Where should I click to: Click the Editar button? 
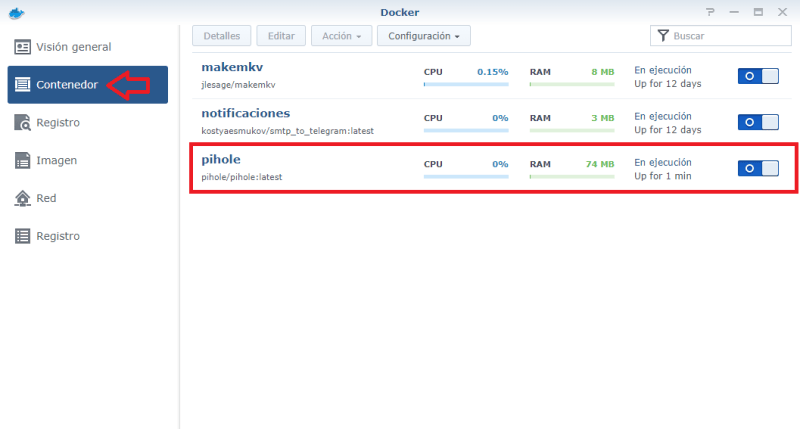[281, 36]
